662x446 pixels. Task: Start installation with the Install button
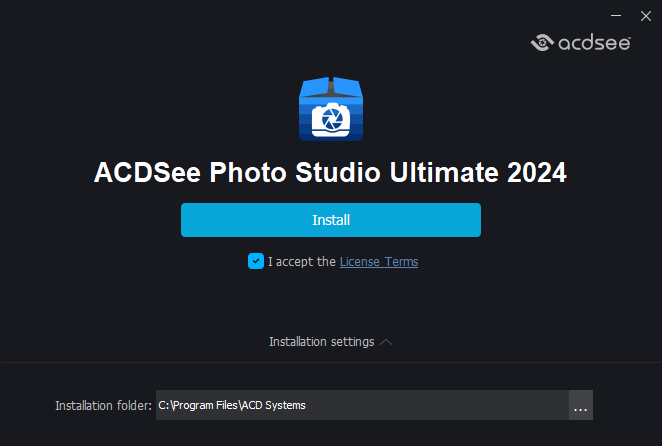click(330, 220)
